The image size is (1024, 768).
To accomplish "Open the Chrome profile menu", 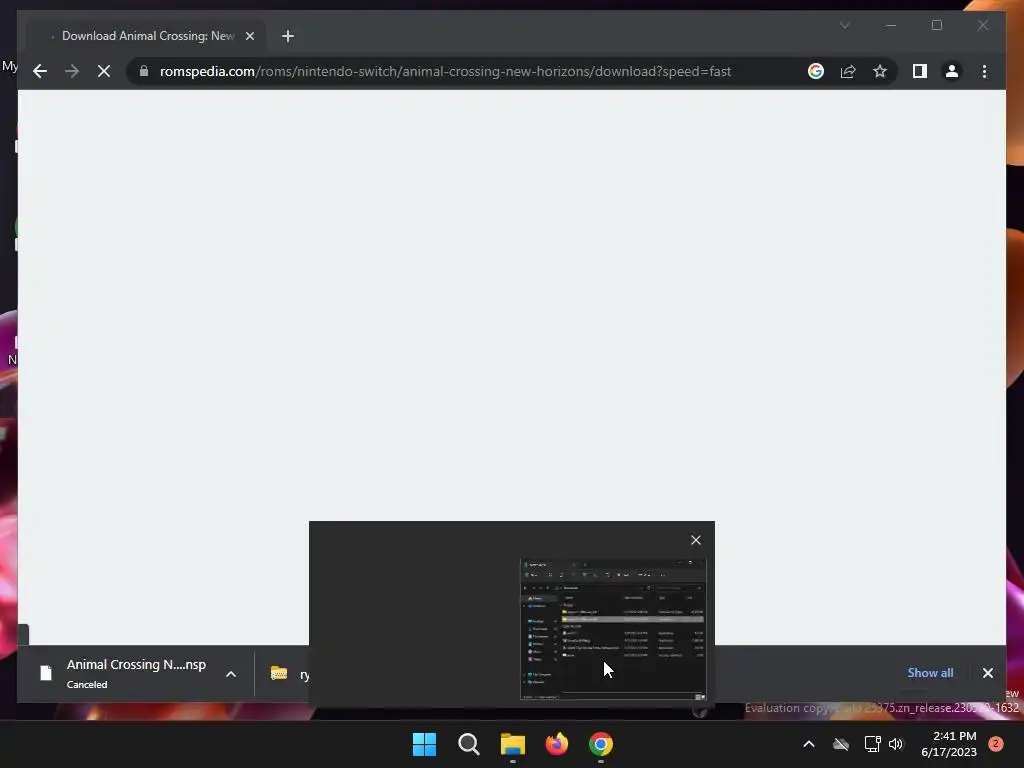I will [x=952, y=71].
